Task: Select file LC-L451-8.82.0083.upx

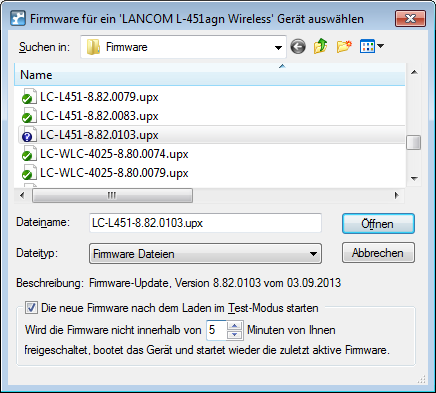Action: click(99, 116)
